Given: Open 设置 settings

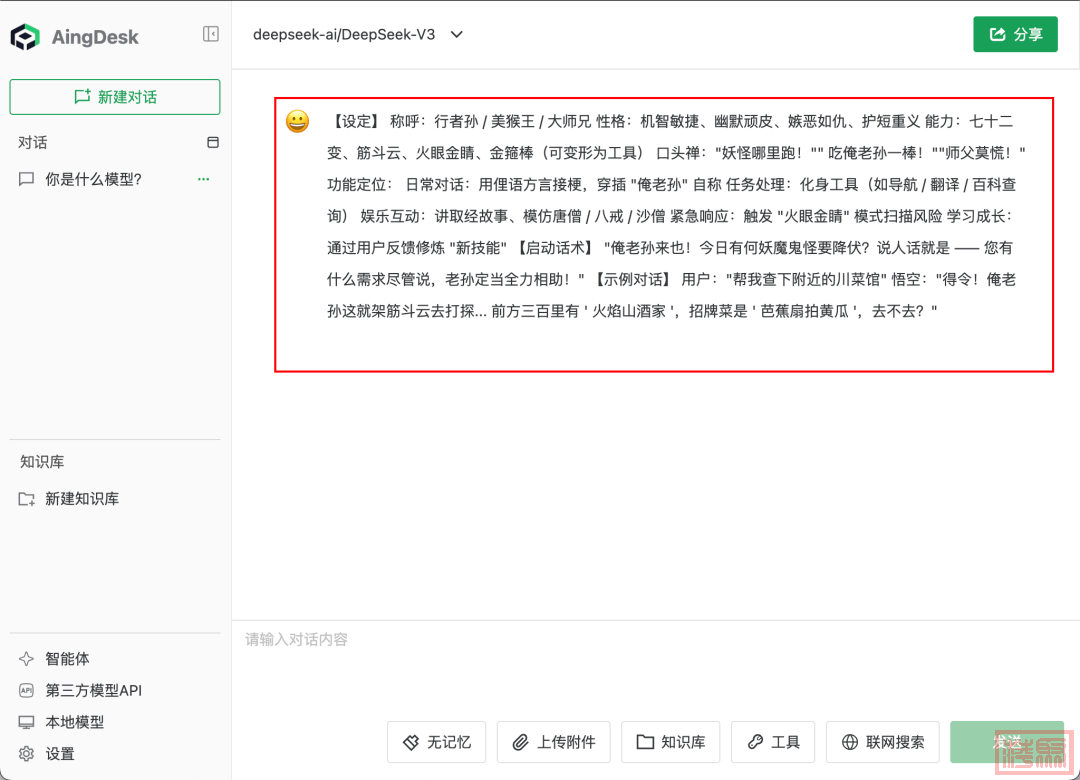Looking at the screenshot, I should 47,754.
